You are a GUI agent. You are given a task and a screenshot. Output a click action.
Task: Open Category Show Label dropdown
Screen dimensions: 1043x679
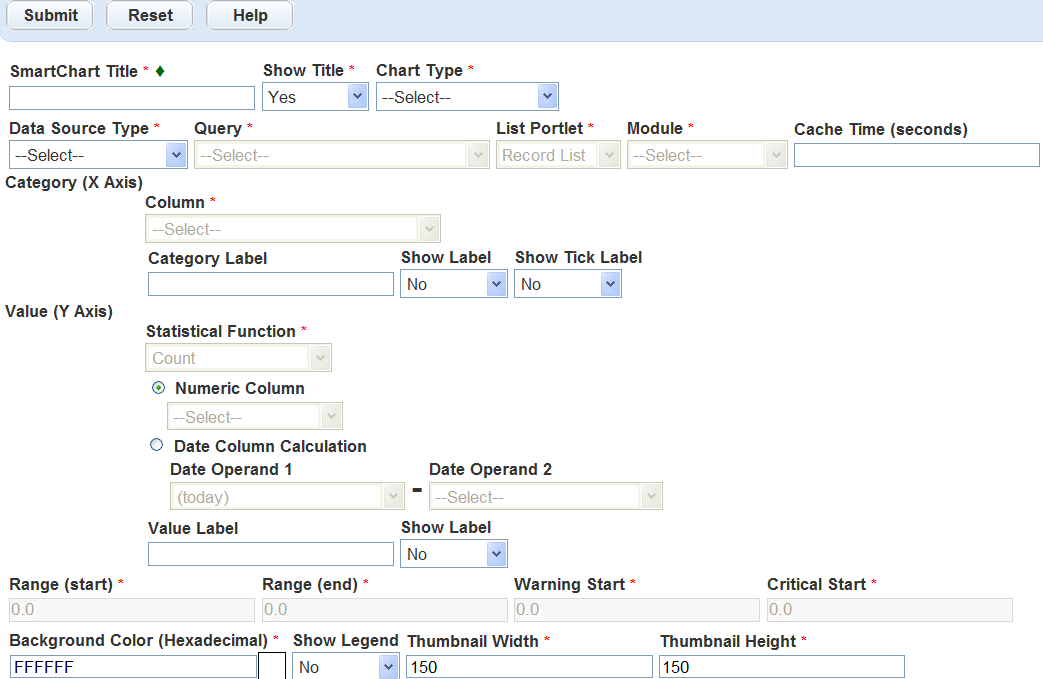pos(454,284)
